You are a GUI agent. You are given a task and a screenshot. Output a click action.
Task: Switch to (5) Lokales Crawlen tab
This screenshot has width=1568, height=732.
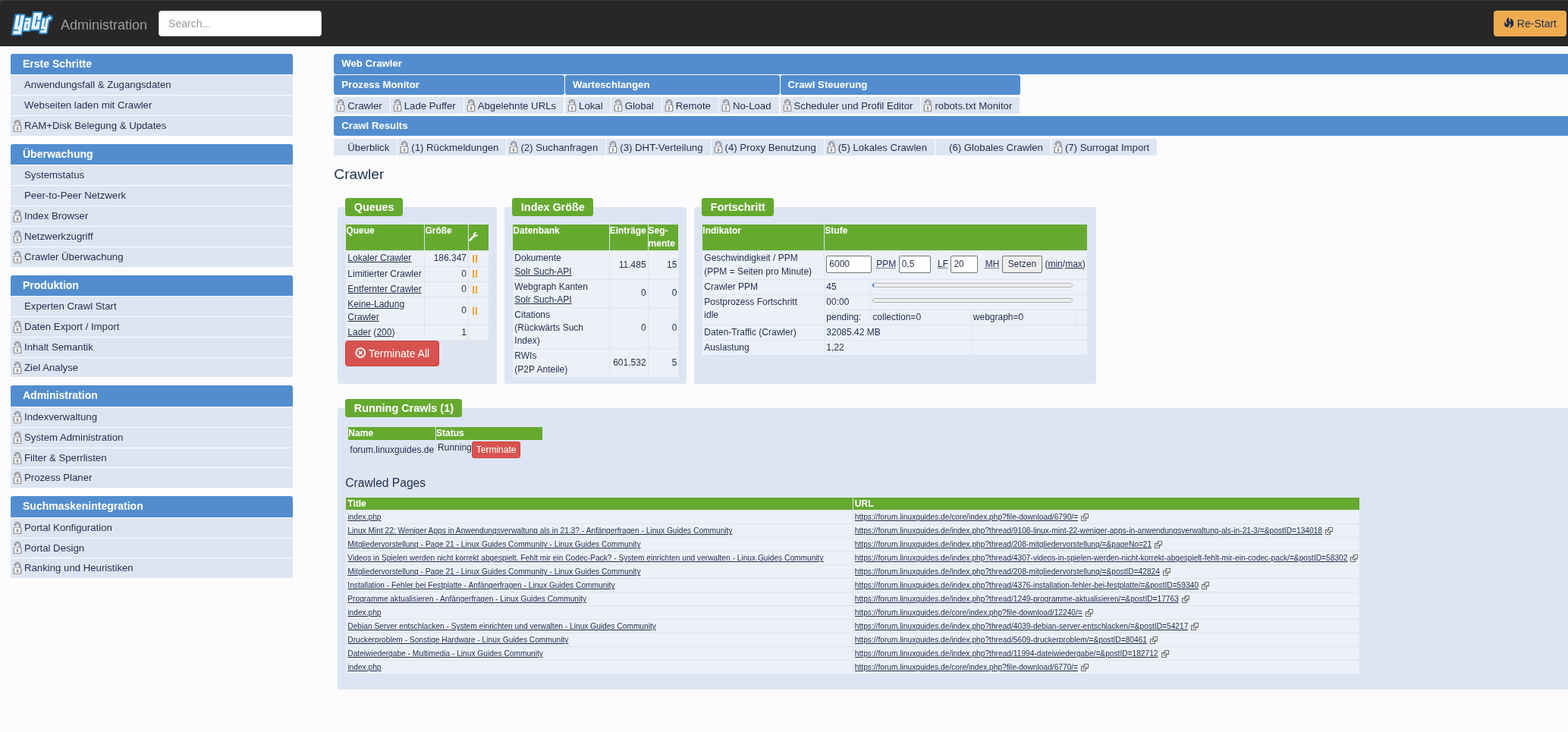(881, 148)
